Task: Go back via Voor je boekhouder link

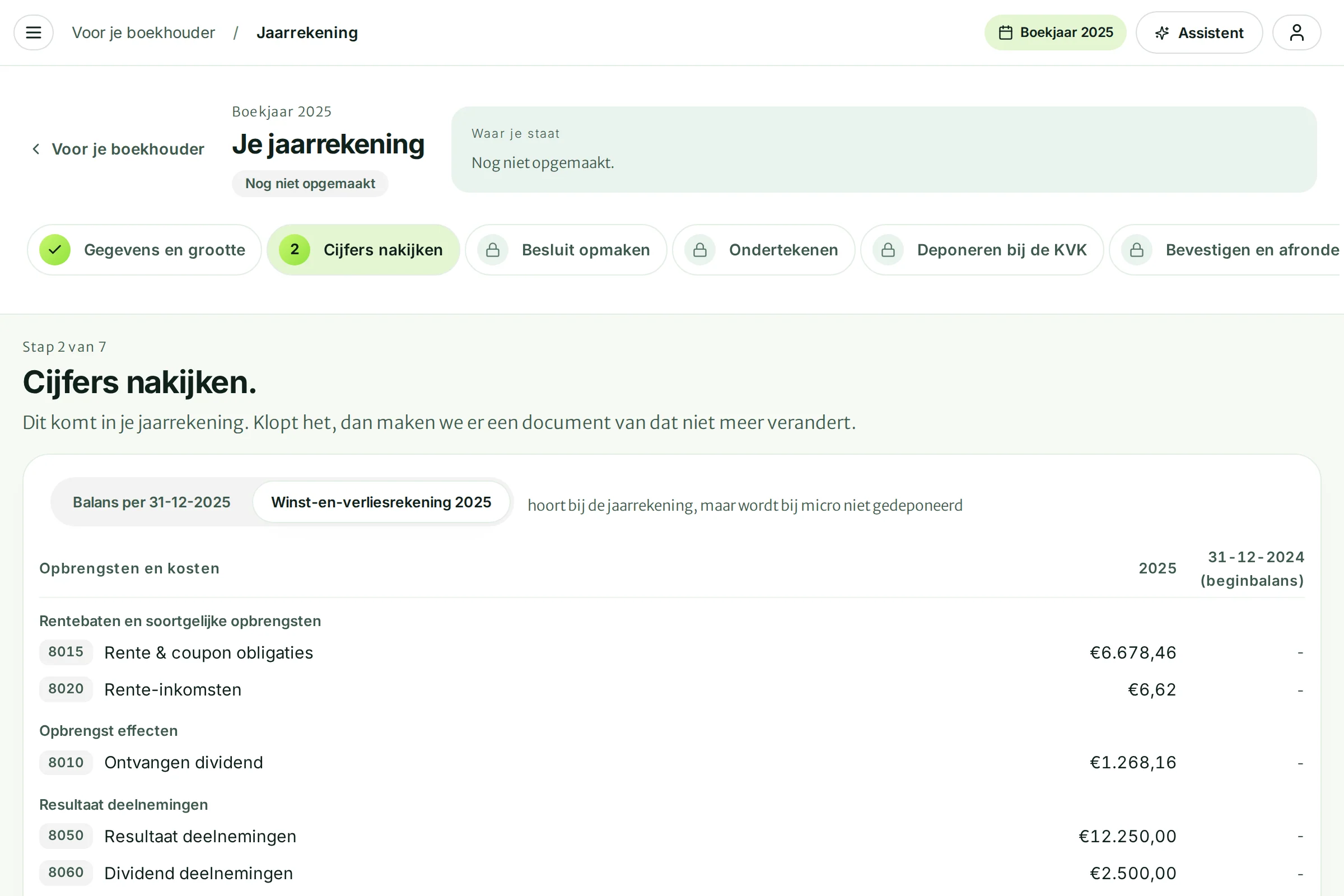Action: [x=118, y=149]
